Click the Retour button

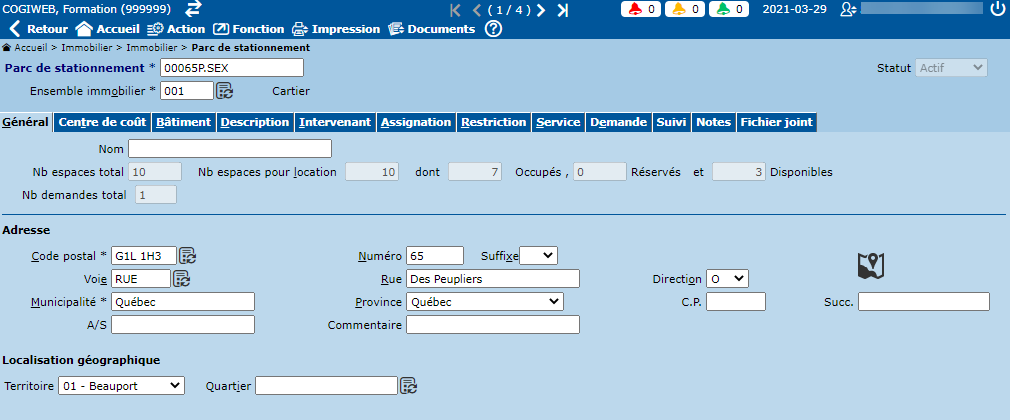[x=39, y=29]
